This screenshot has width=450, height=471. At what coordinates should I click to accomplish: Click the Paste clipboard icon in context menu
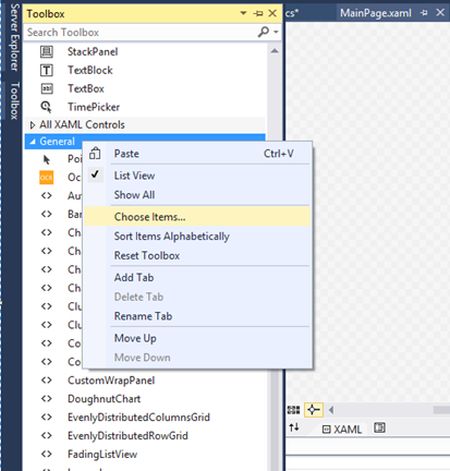95,154
